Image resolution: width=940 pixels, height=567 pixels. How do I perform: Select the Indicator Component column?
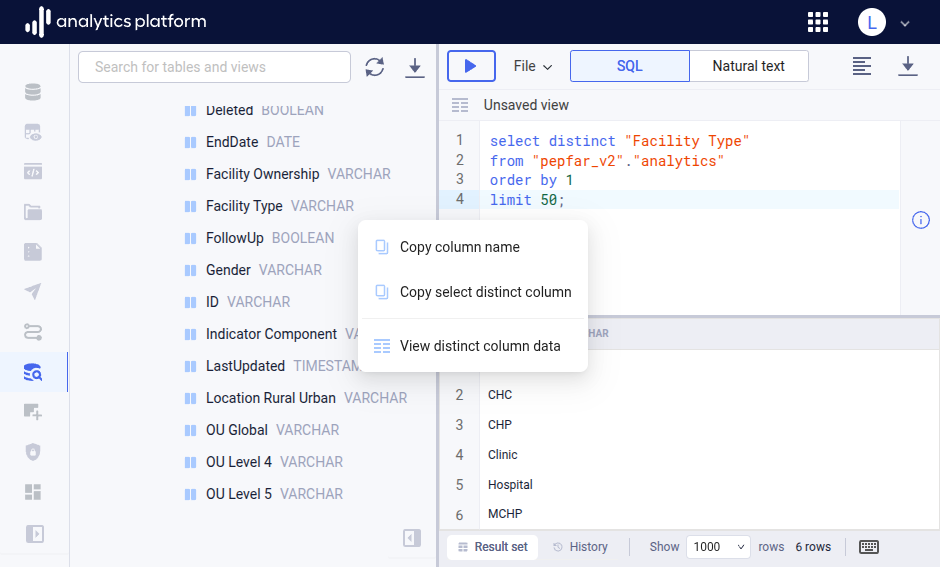click(271, 334)
